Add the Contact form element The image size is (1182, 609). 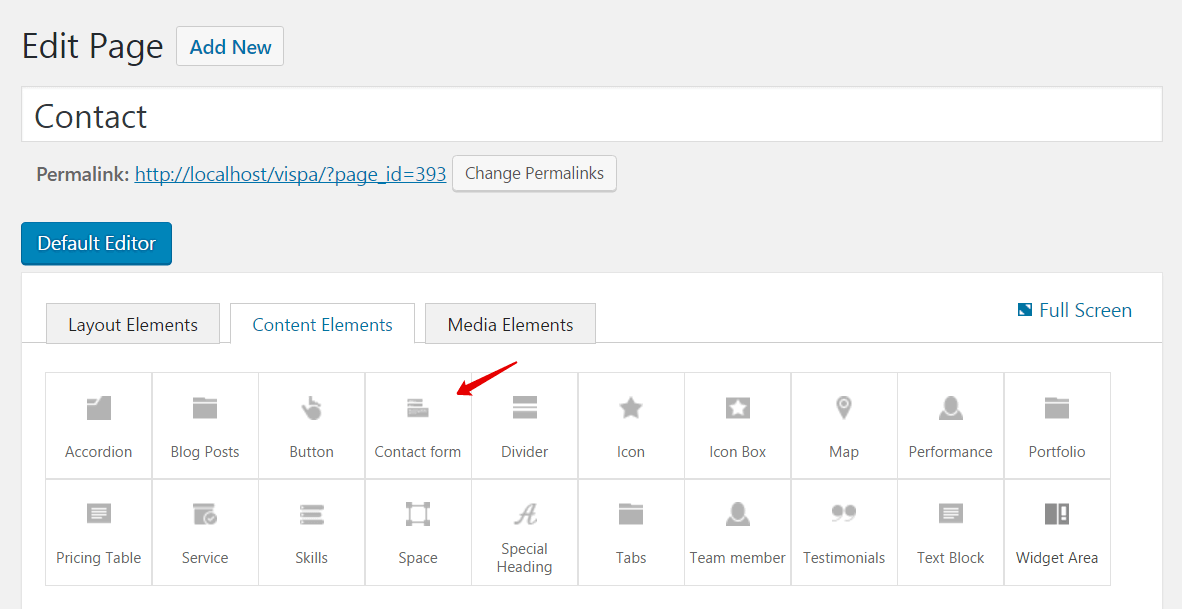click(418, 425)
